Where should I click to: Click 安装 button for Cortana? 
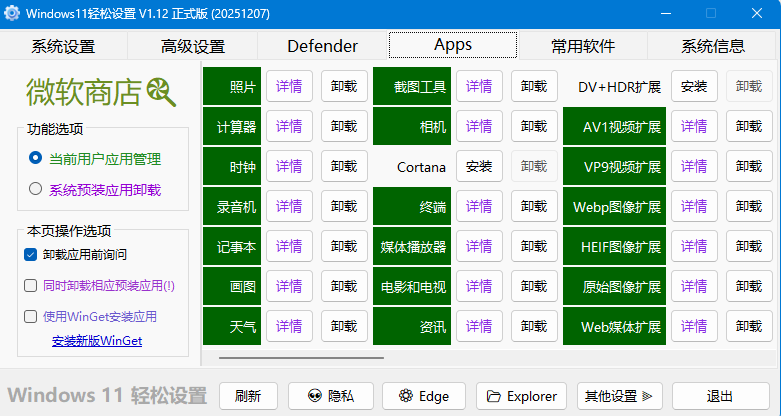coord(479,166)
